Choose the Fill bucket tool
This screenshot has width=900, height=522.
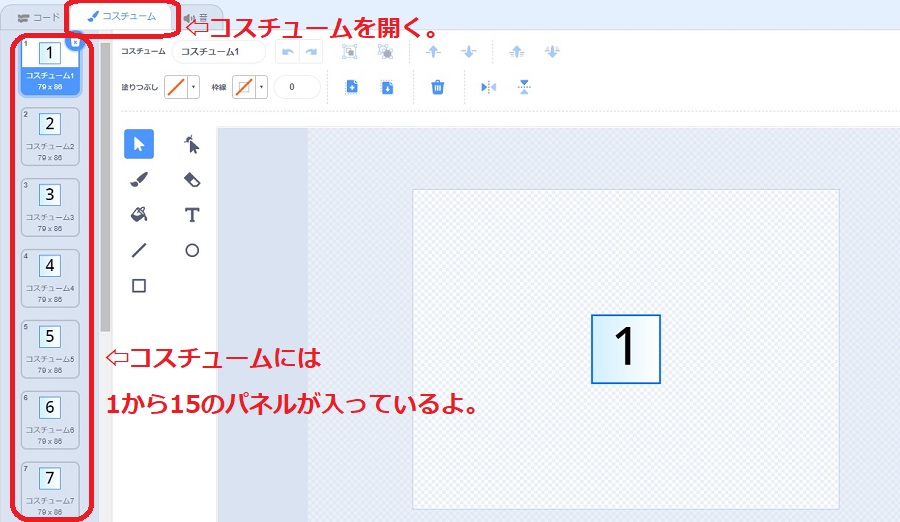pos(139,215)
